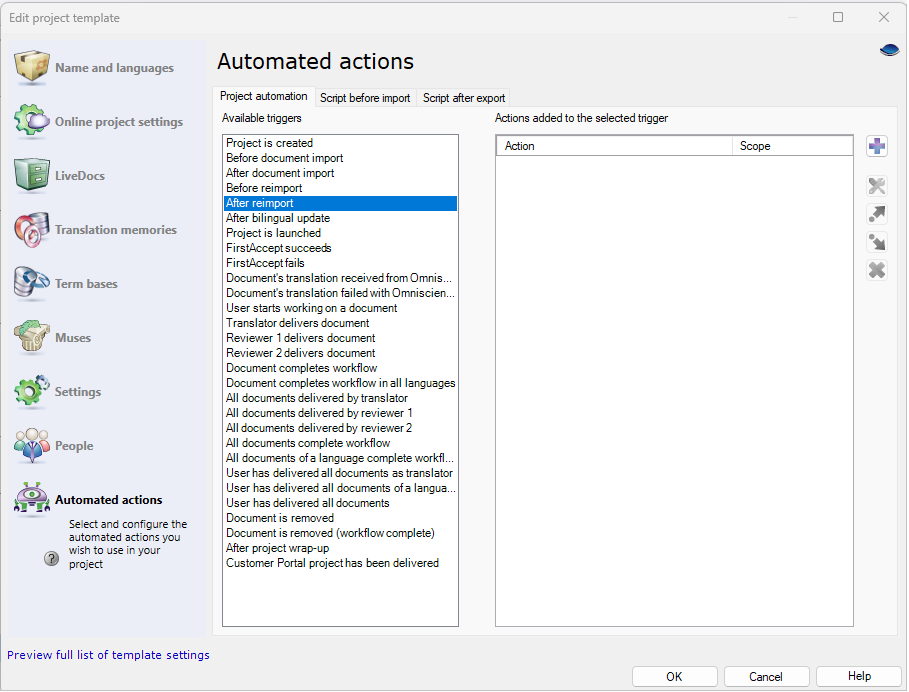Click the question mark help icon in sidebar
This screenshot has width=909, height=692.
click(51, 558)
